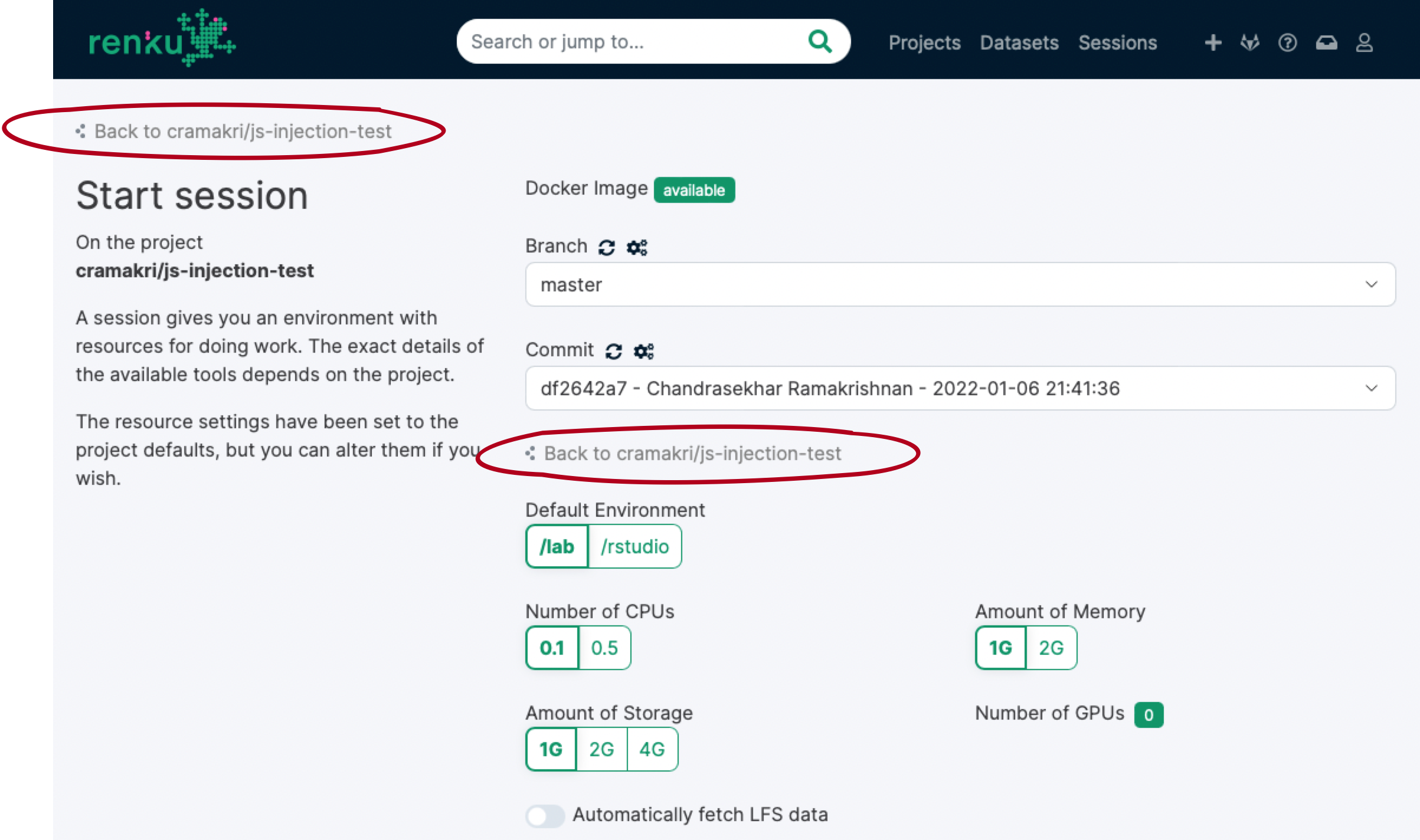The width and height of the screenshot is (1420, 840).
Task: Select 4G amount of storage
Action: [x=652, y=749]
